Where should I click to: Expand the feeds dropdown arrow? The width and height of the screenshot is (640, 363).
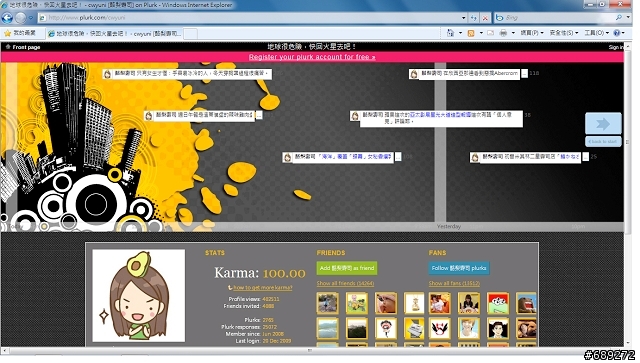(481, 33)
